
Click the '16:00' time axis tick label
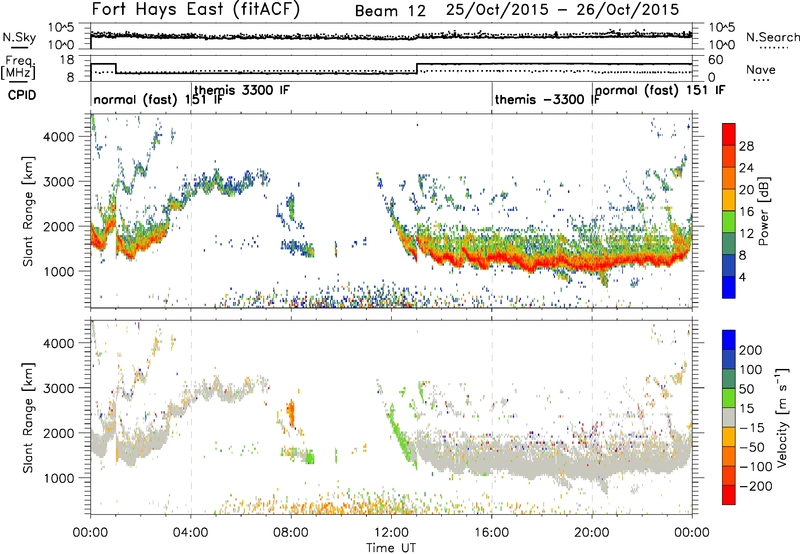coord(491,533)
